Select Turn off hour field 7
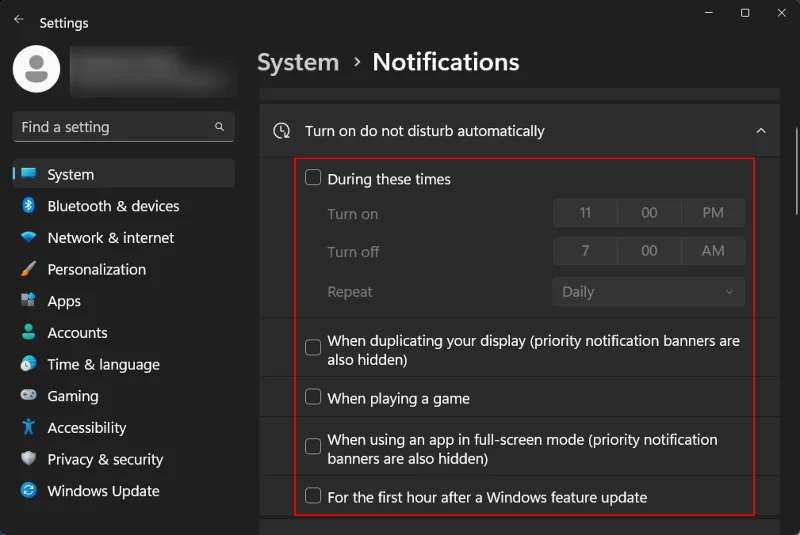Image resolution: width=800 pixels, height=535 pixels. point(585,251)
